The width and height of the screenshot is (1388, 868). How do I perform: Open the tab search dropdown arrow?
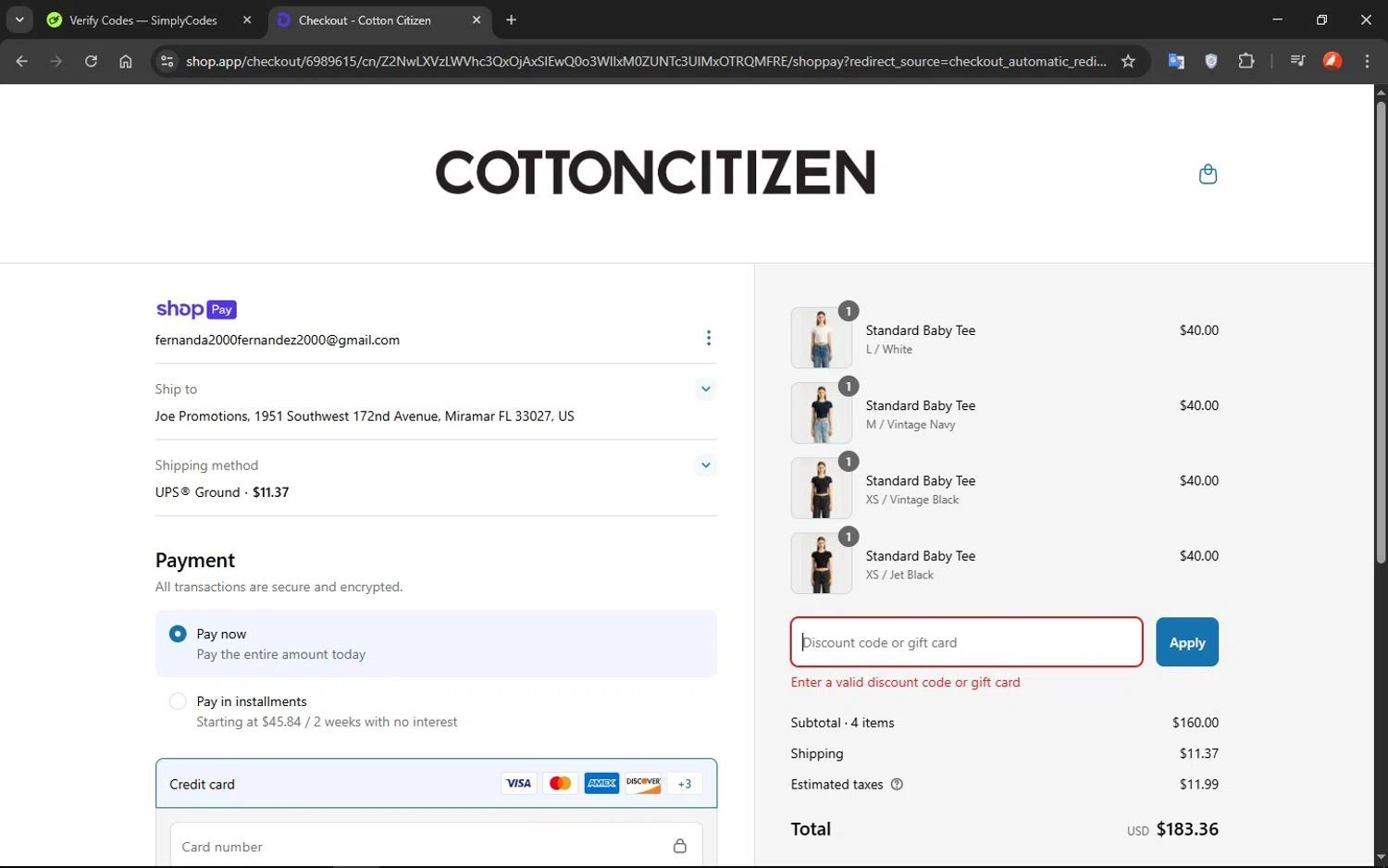[x=19, y=19]
